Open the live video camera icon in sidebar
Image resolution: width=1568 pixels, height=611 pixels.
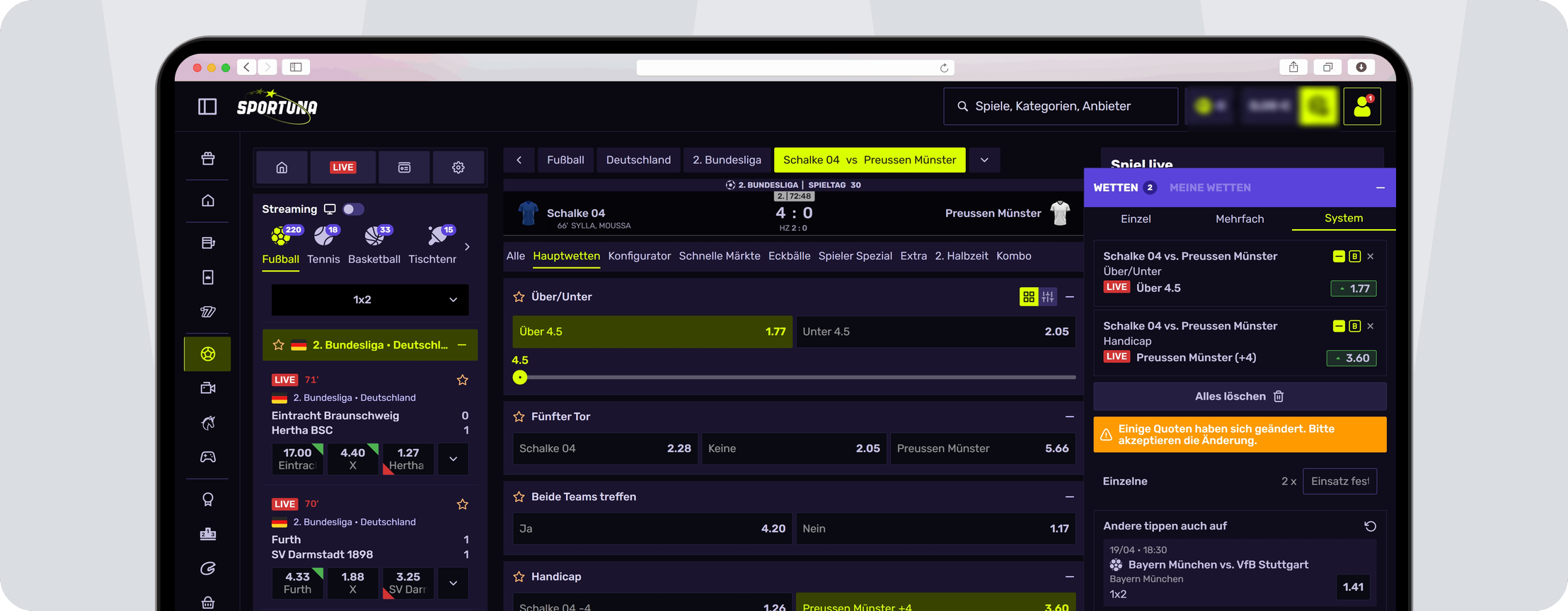point(208,388)
